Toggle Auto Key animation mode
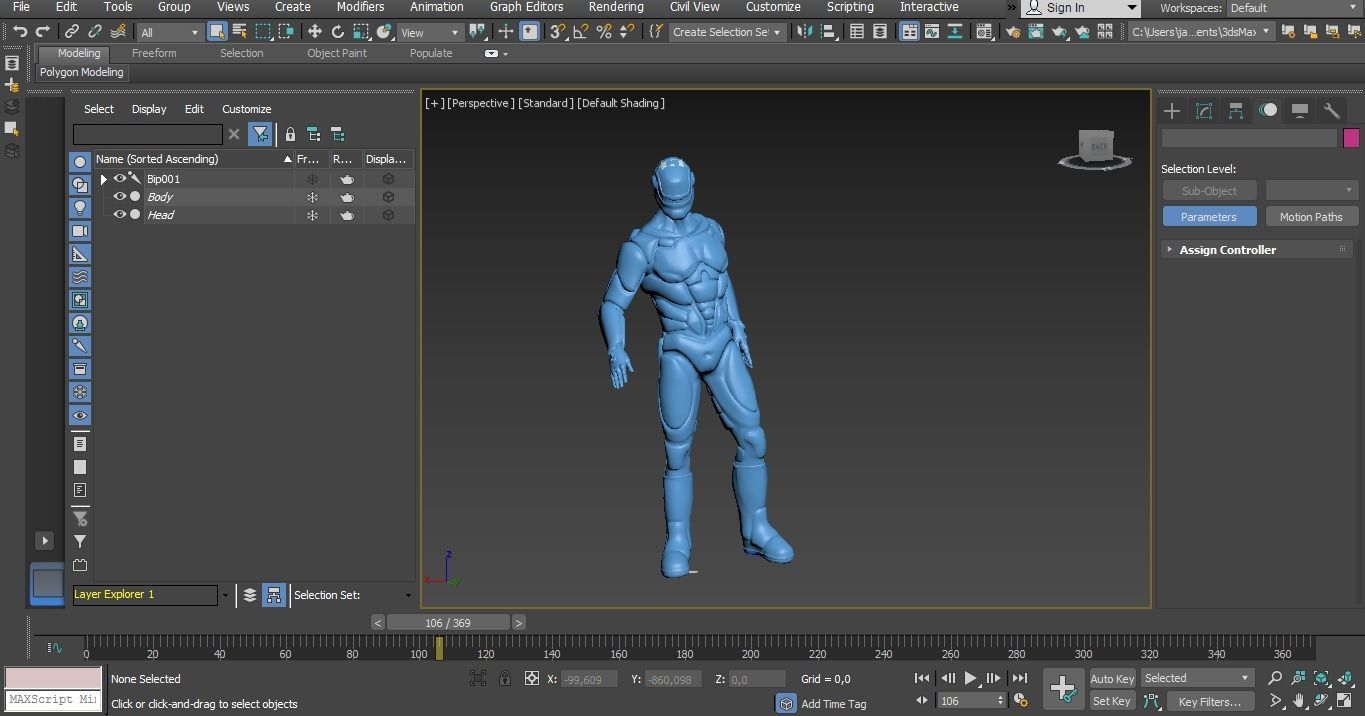 pos(1112,679)
